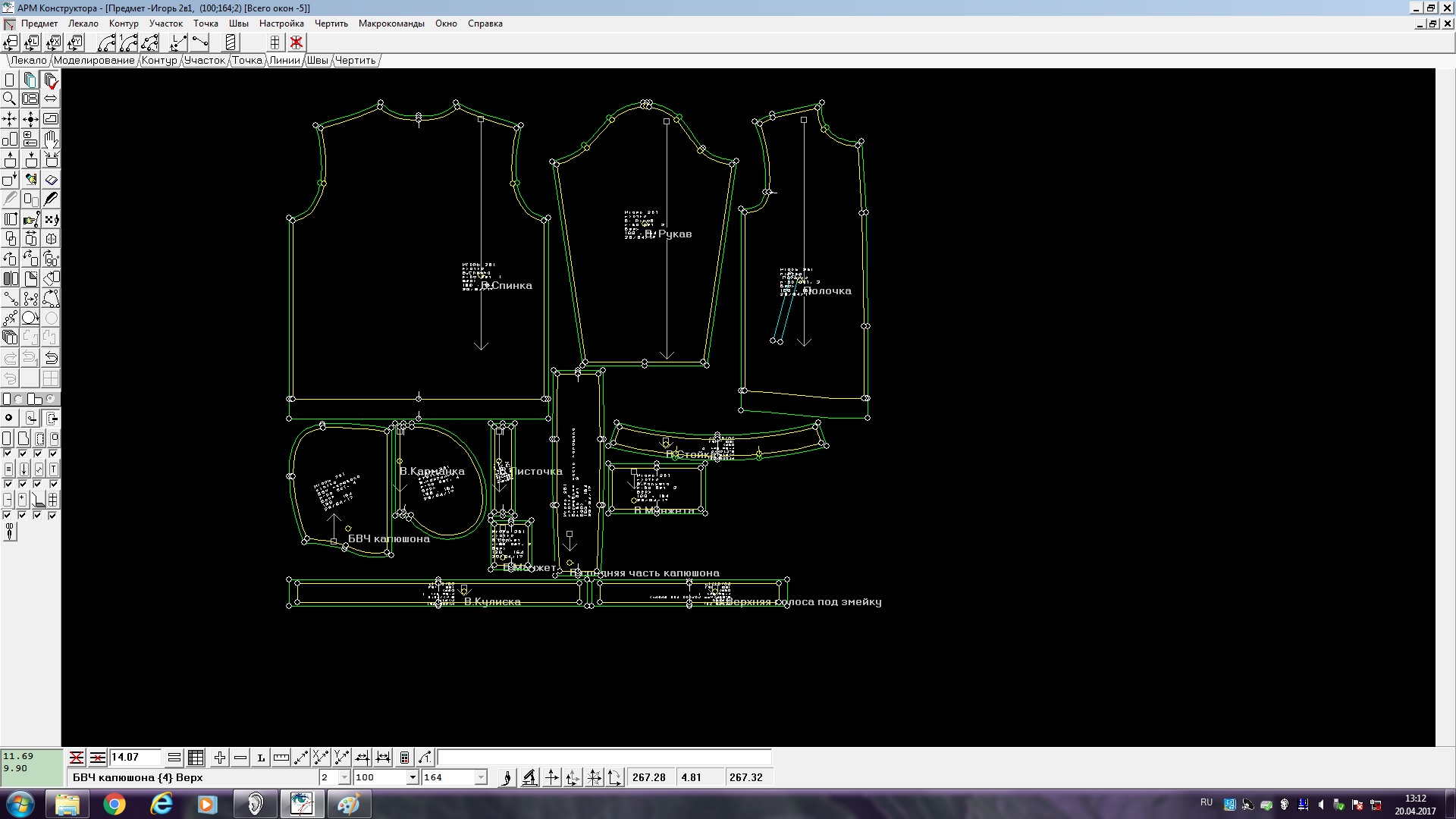Expand the dropdown showing value 100

click(x=413, y=777)
